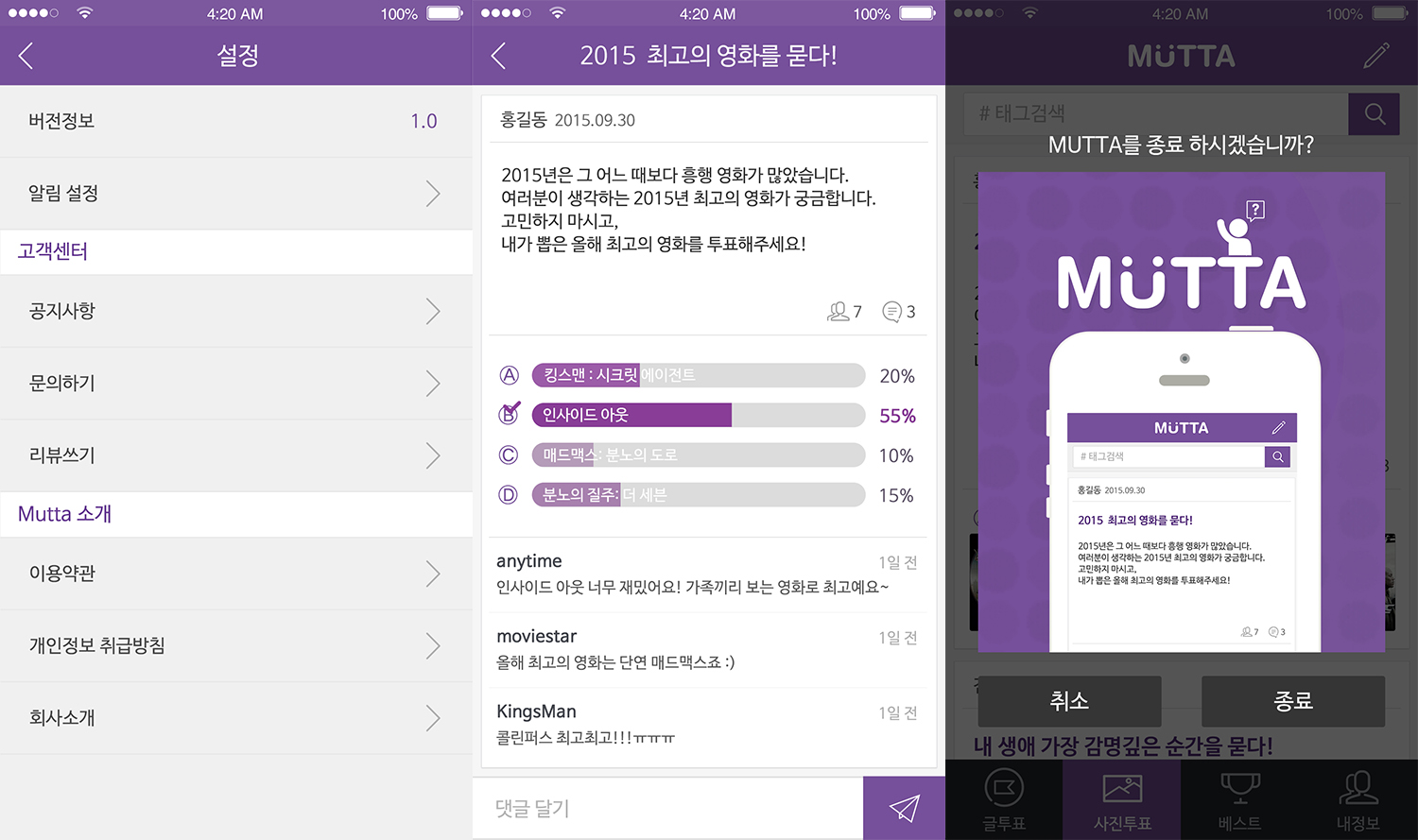Tap version value 1.0
This screenshot has height=840, width=1418.
pos(424,121)
